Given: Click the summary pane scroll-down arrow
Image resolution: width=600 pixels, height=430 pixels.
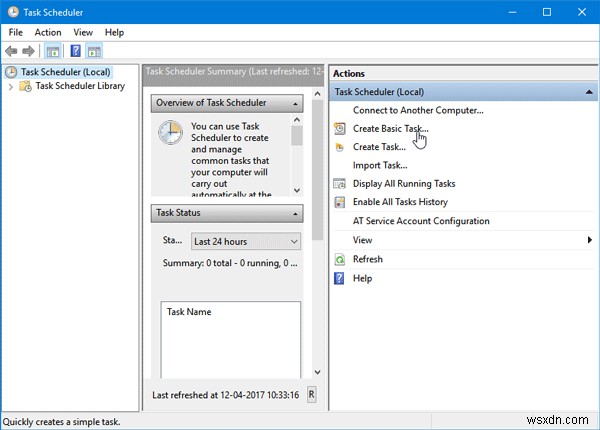Looking at the screenshot, I should [317, 372].
